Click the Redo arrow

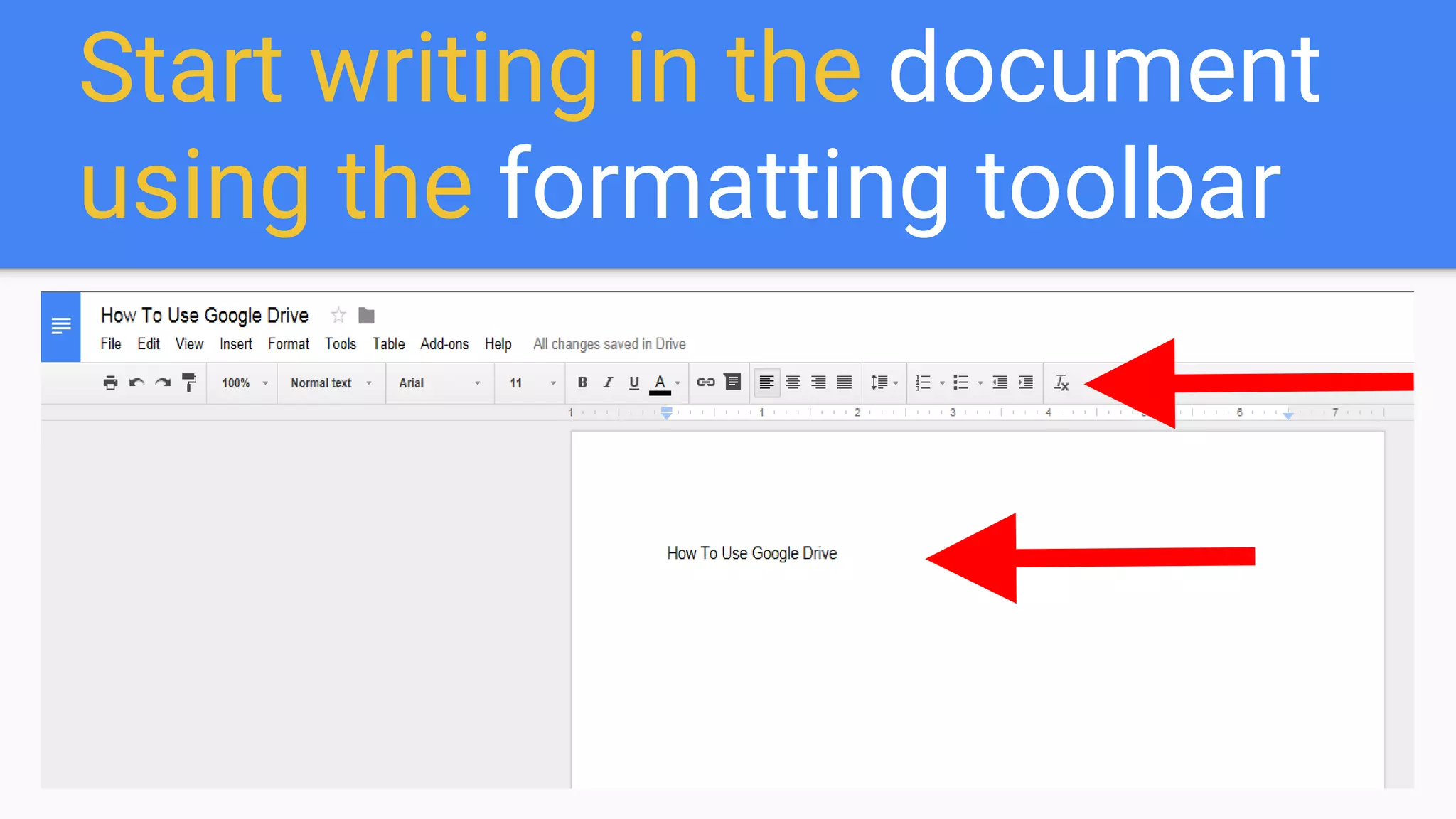coord(163,382)
